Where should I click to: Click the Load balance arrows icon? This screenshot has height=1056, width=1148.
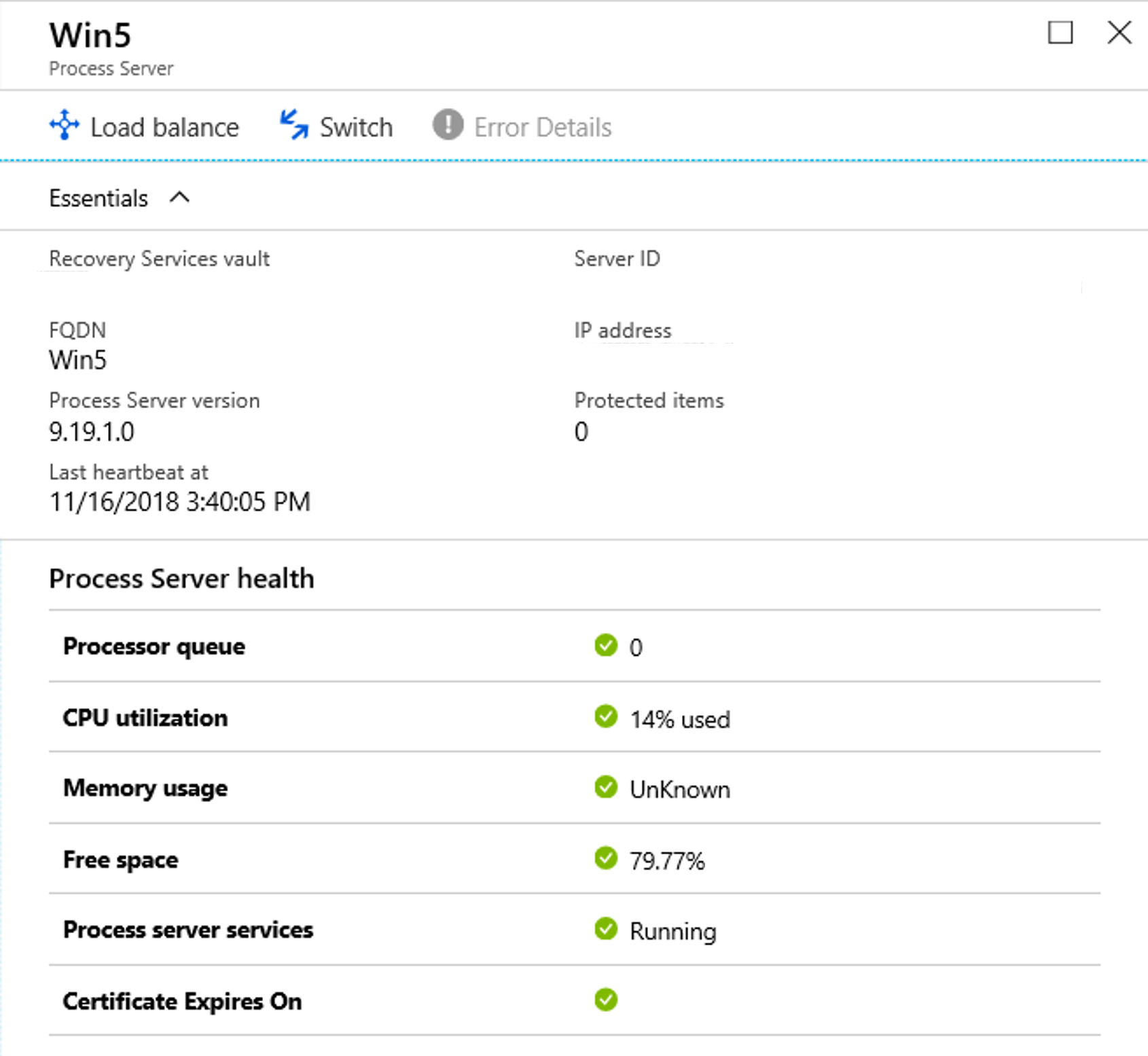[65, 125]
